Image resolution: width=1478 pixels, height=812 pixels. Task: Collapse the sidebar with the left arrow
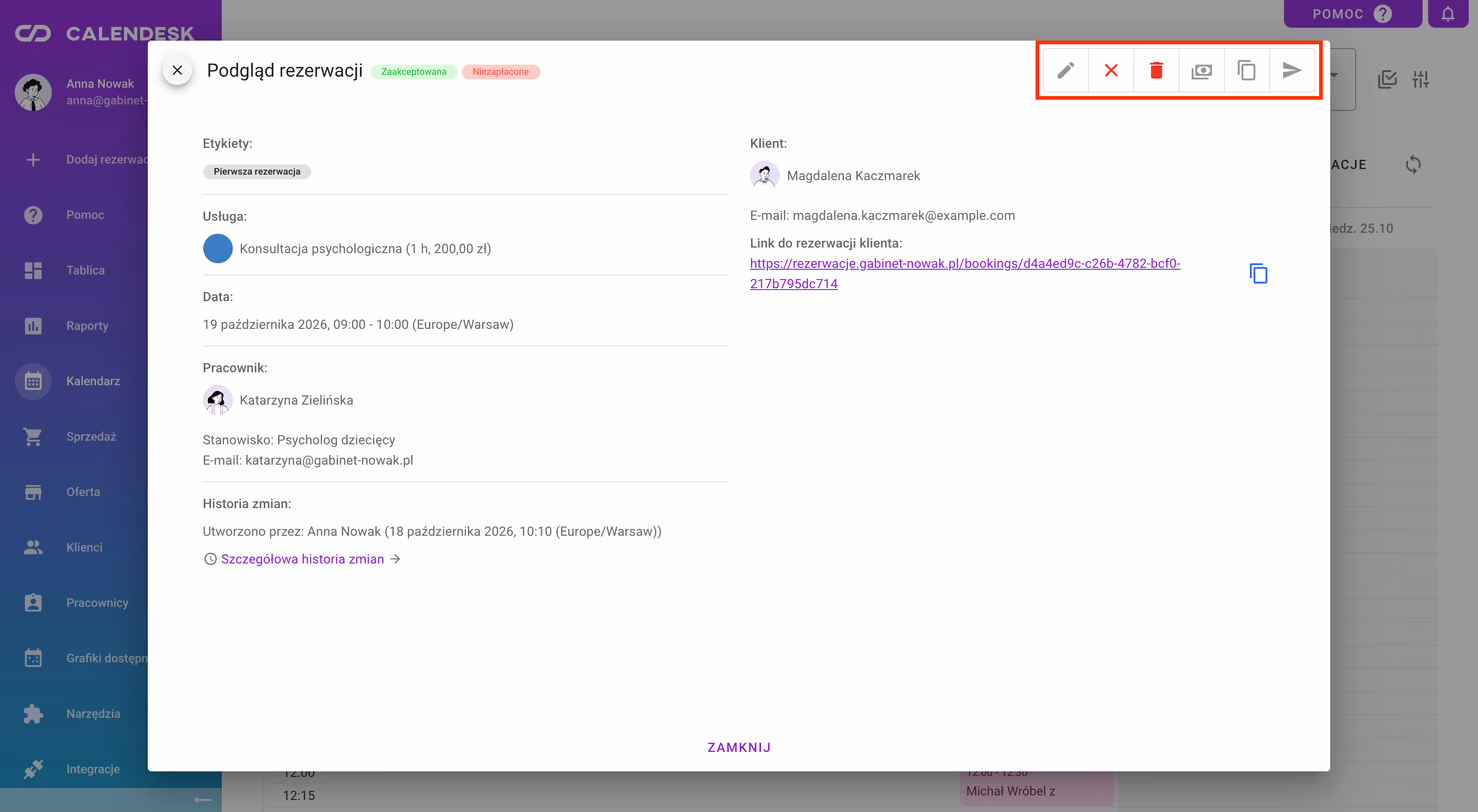pyautogui.click(x=203, y=800)
